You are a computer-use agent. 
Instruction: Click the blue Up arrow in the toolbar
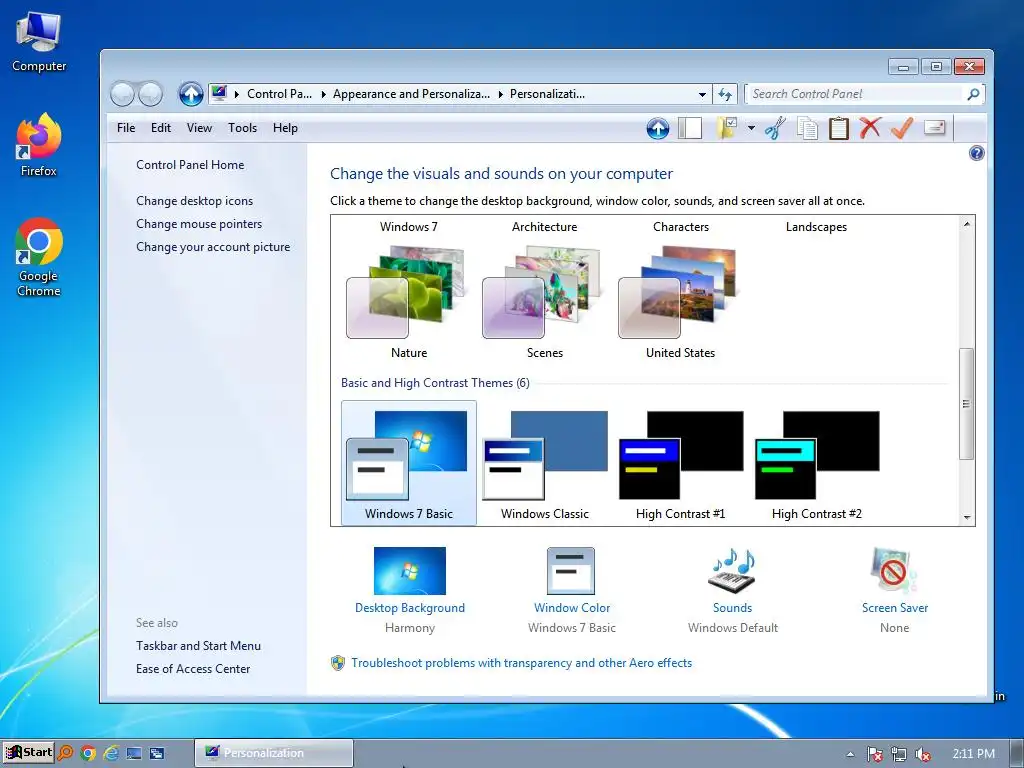tap(658, 128)
